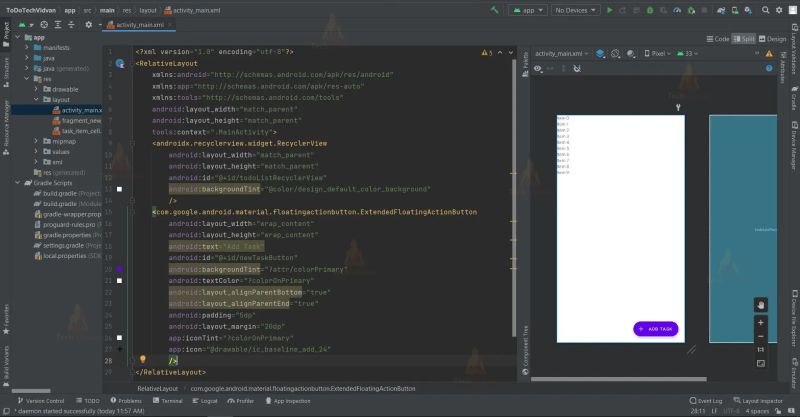Click Sync Project with Gradle Files icon
Viewport: 800px width, 417px height.
[721, 10]
